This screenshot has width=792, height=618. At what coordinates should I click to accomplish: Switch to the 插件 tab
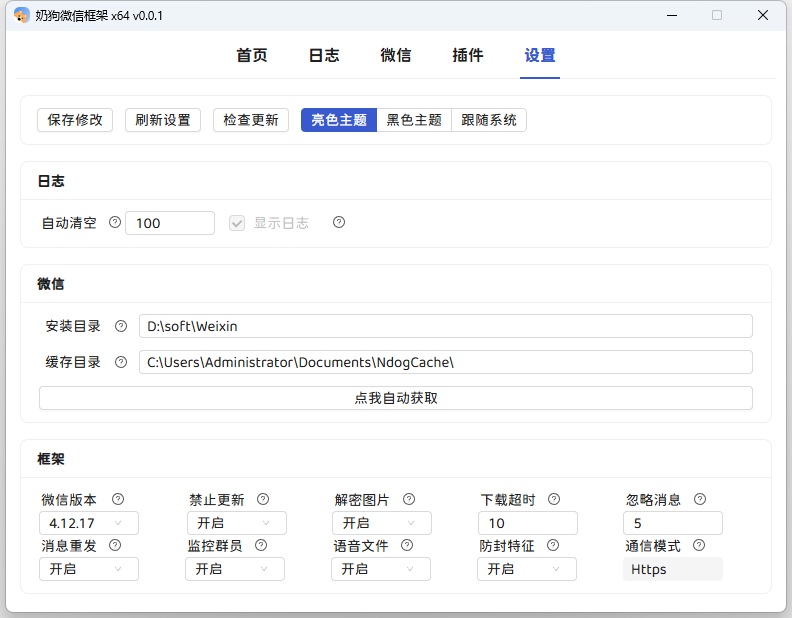coord(468,56)
